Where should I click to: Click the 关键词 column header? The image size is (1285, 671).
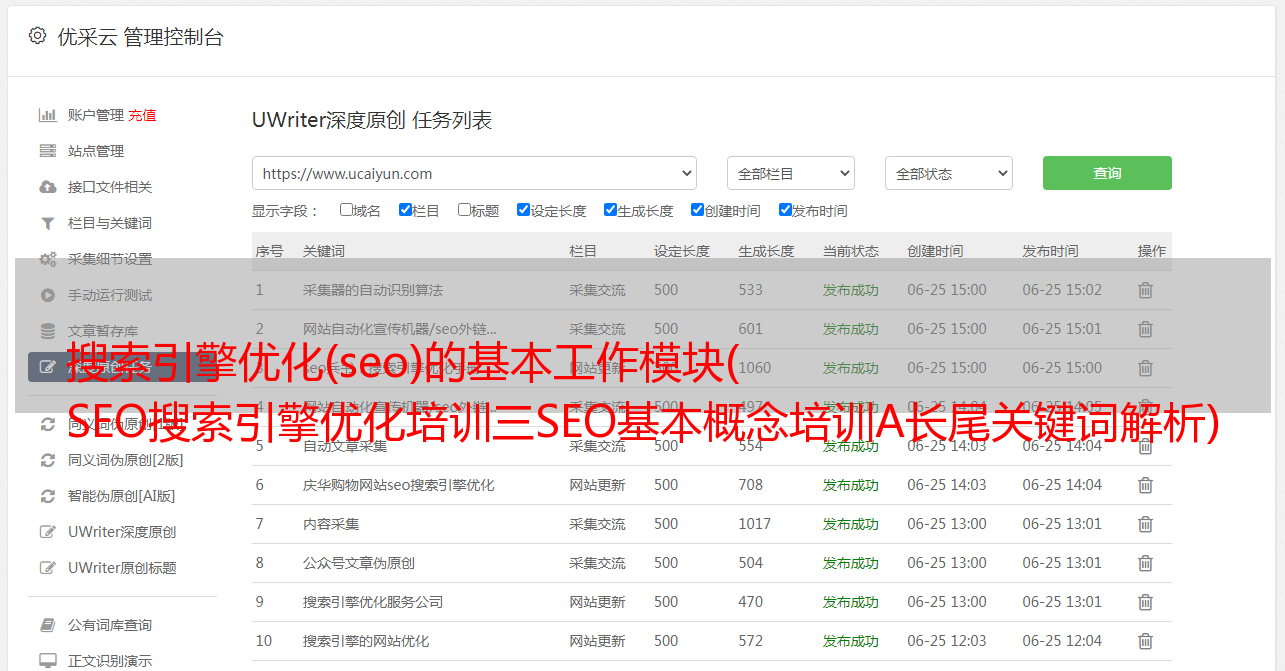(x=324, y=251)
